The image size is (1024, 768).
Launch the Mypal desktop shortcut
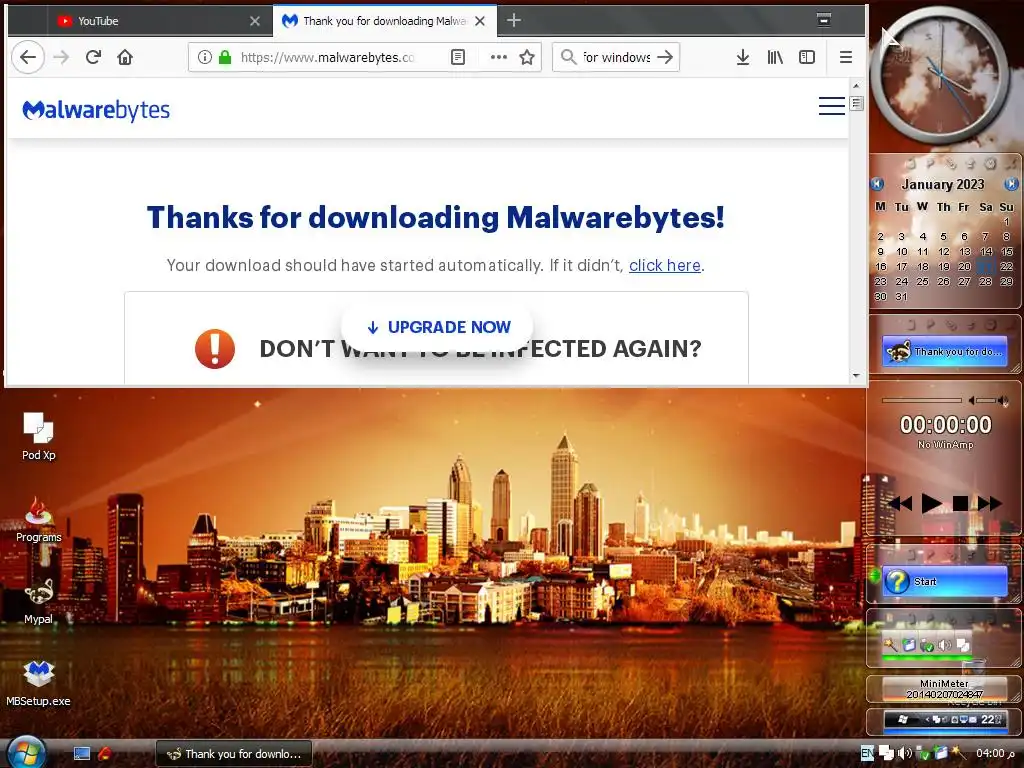[x=39, y=601]
